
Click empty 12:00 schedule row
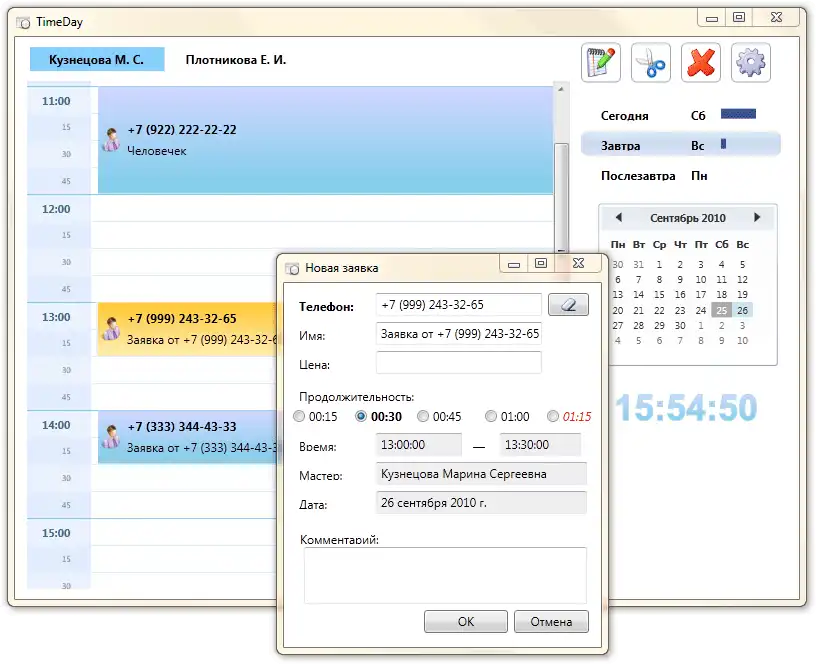click(322, 208)
